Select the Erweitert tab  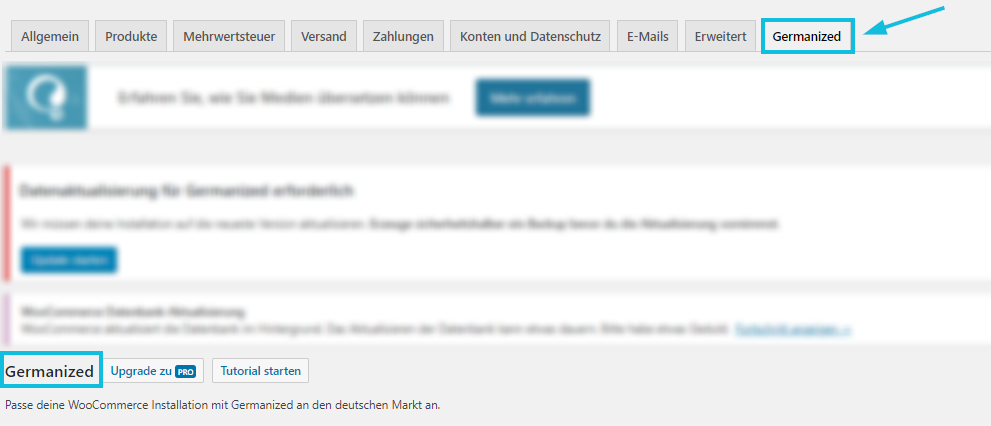click(x=720, y=36)
